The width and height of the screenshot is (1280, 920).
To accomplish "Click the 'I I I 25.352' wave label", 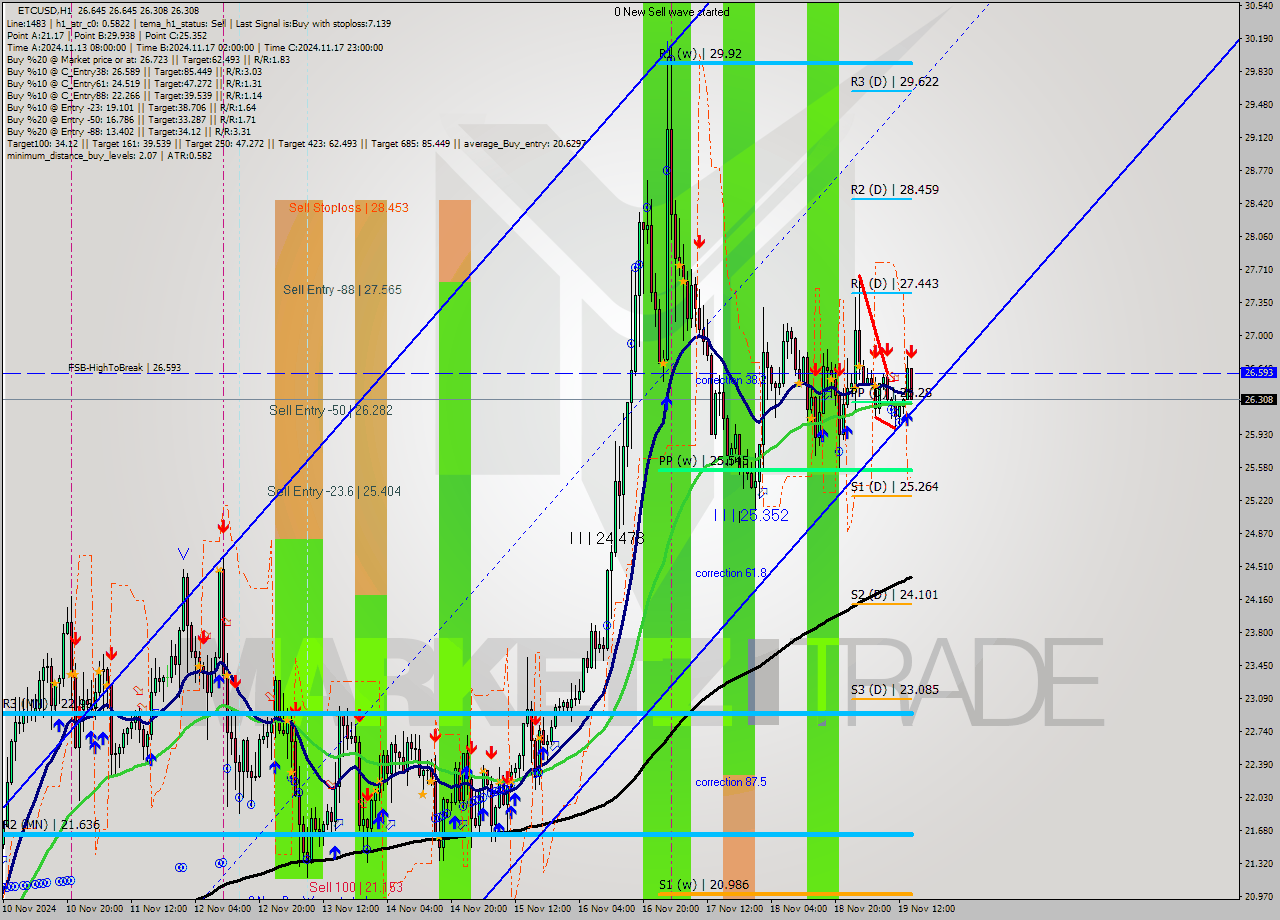I will click(x=751, y=515).
